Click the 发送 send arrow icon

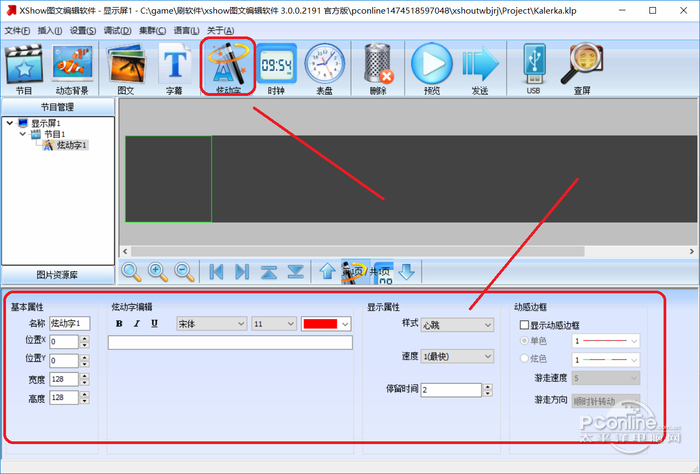point(480,69)
